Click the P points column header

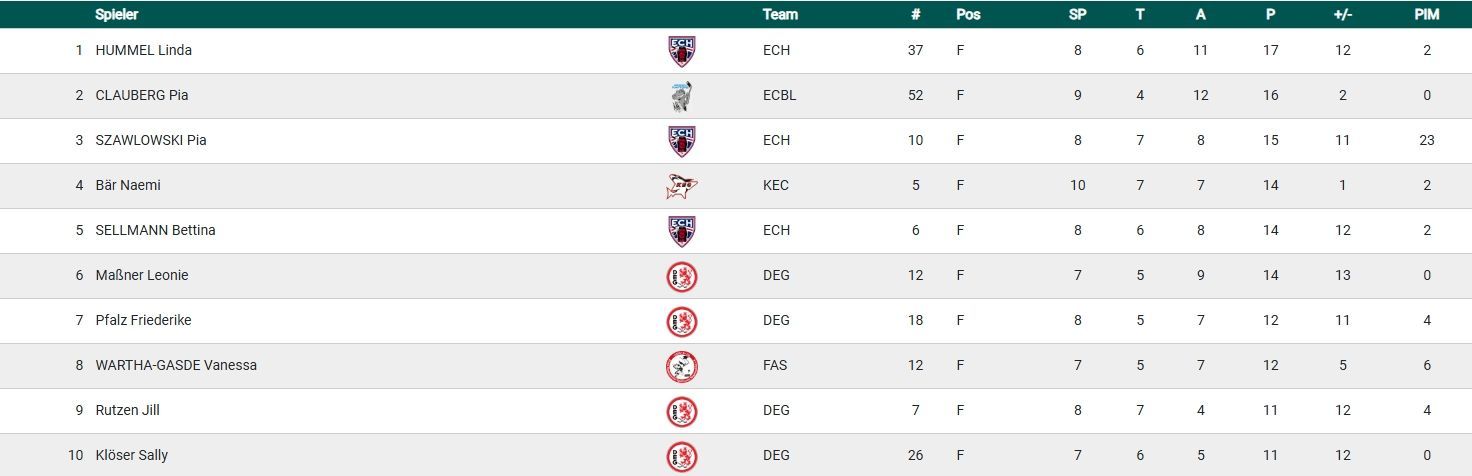pyautogui.click(x=1270, y=14)
